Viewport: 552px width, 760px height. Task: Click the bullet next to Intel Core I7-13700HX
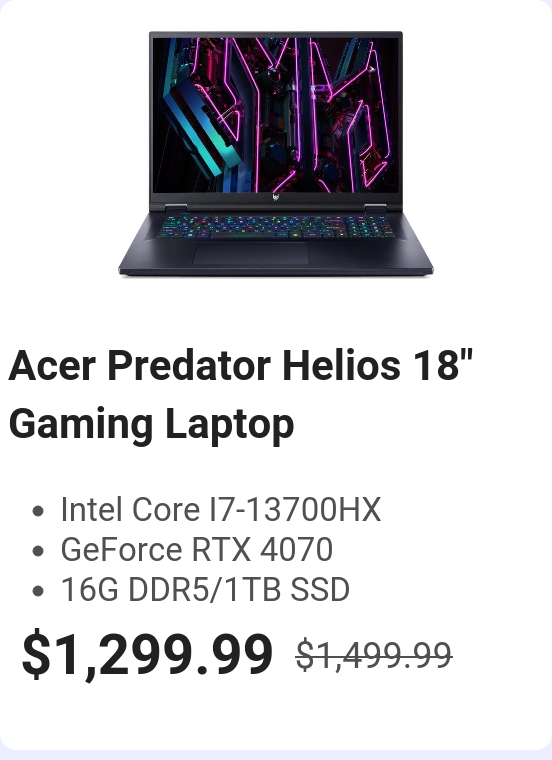[38, 511]
